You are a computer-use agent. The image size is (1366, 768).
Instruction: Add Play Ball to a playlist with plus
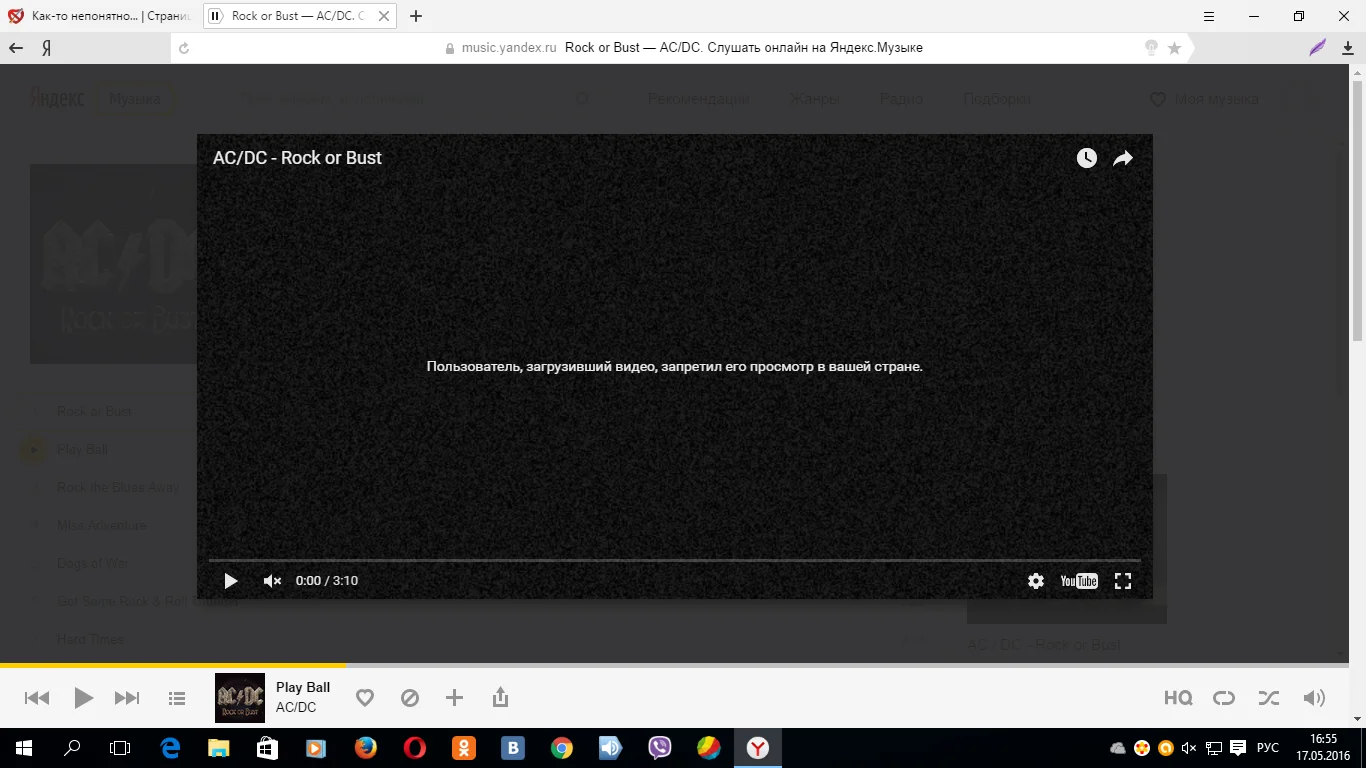454,698
